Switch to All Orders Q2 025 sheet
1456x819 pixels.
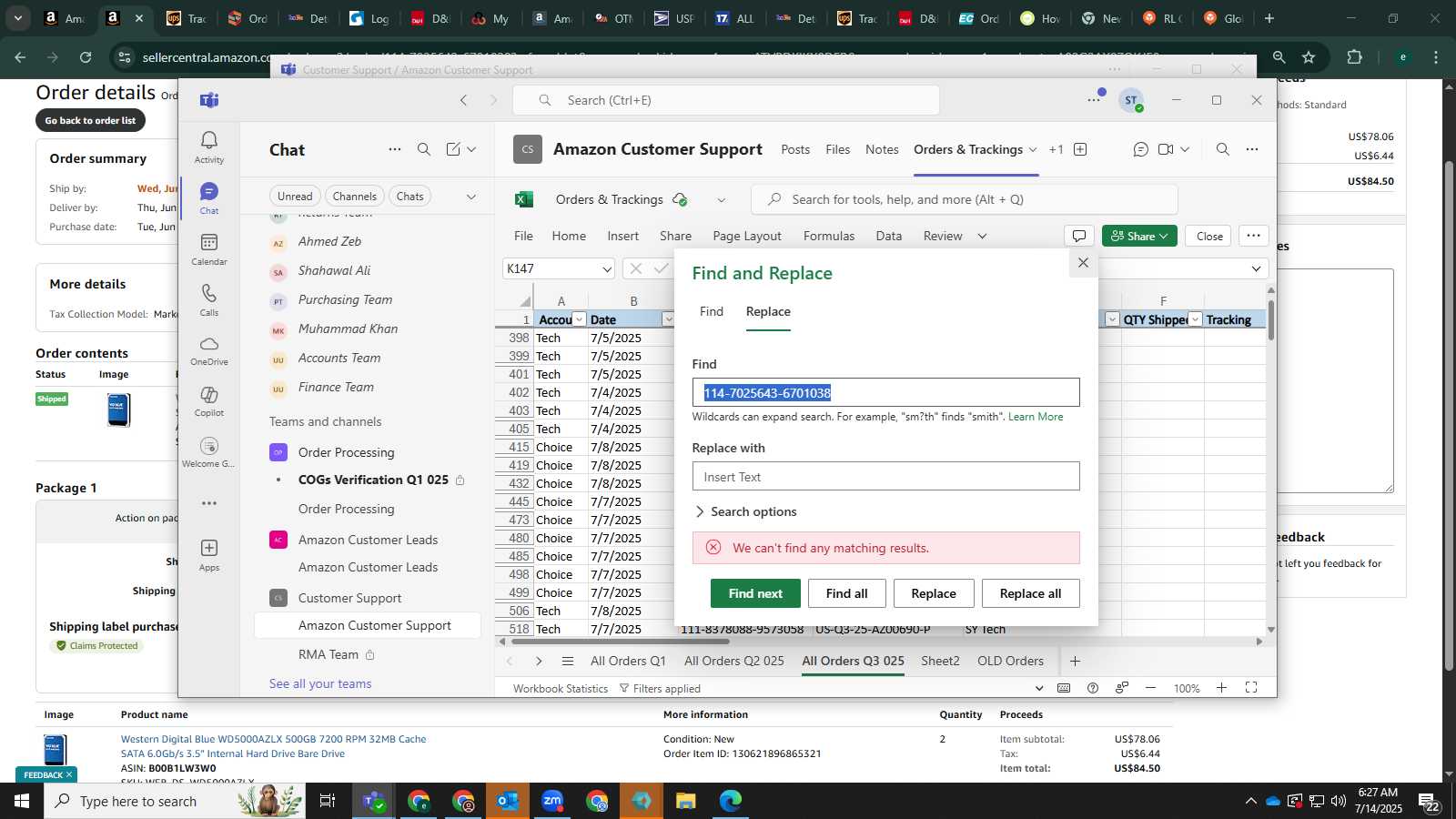(734, 661)
